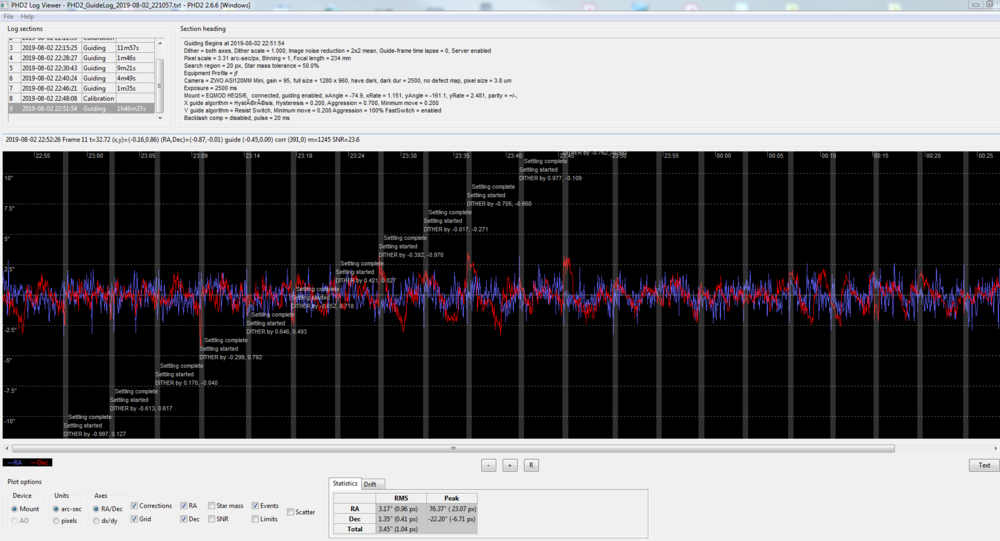
Task: Click the Peak column header
Action: point(452,498)
